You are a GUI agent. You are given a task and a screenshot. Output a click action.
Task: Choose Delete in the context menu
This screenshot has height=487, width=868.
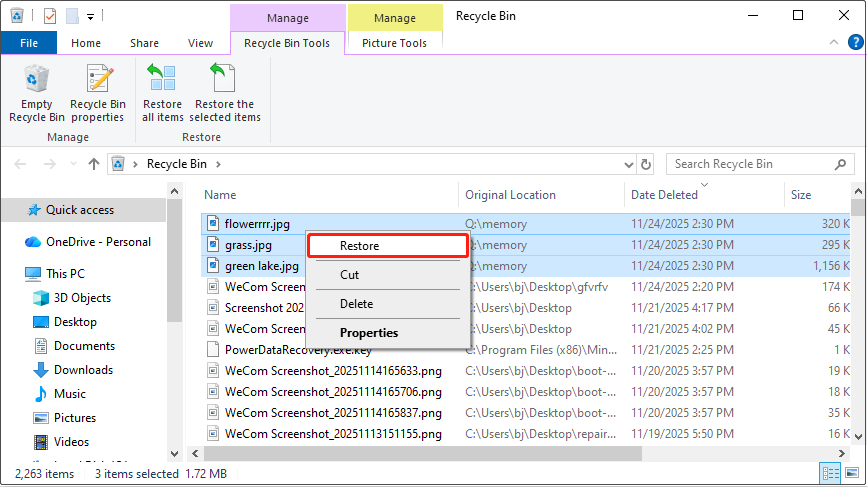click(x=388, y=304)
